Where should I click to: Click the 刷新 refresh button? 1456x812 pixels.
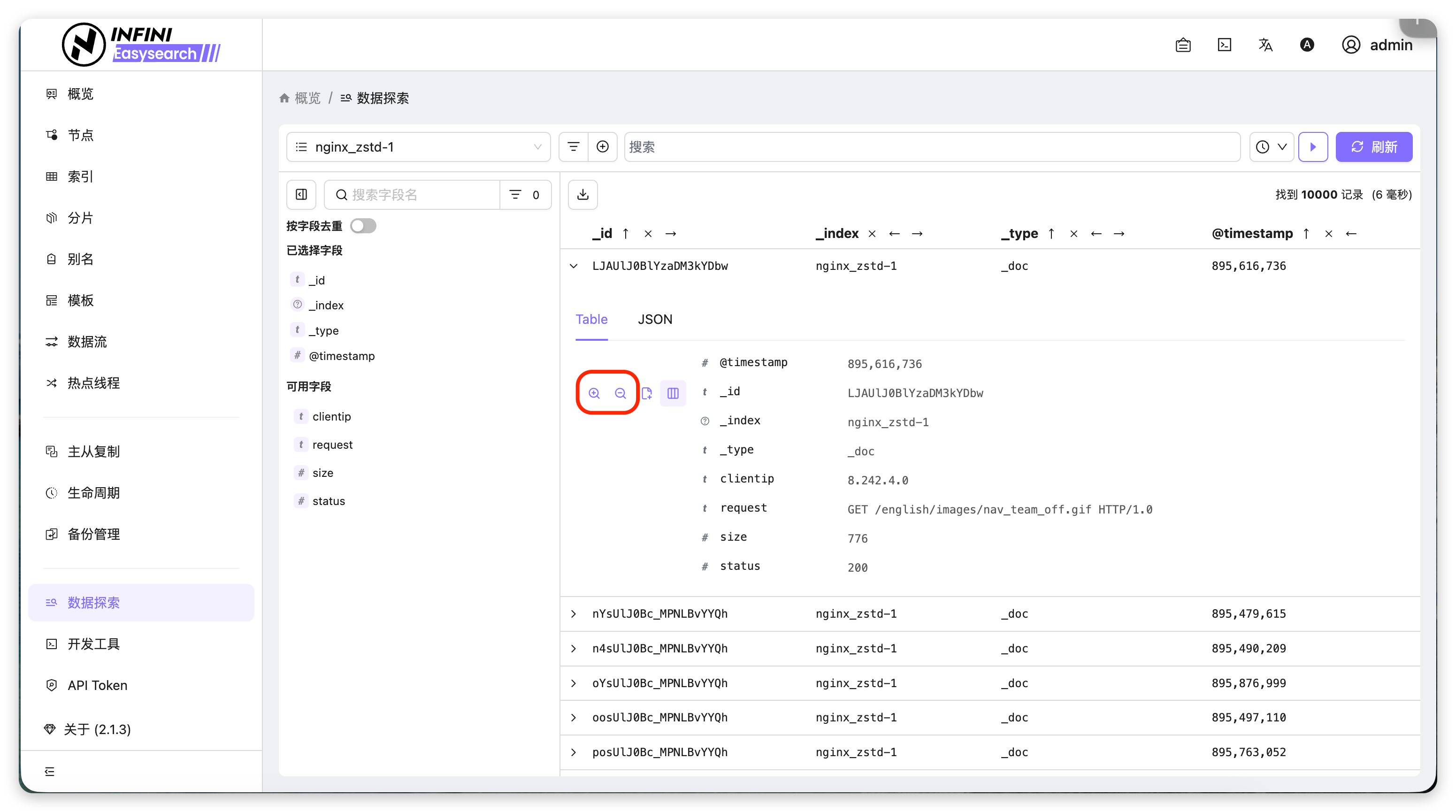click(1373, 147)
